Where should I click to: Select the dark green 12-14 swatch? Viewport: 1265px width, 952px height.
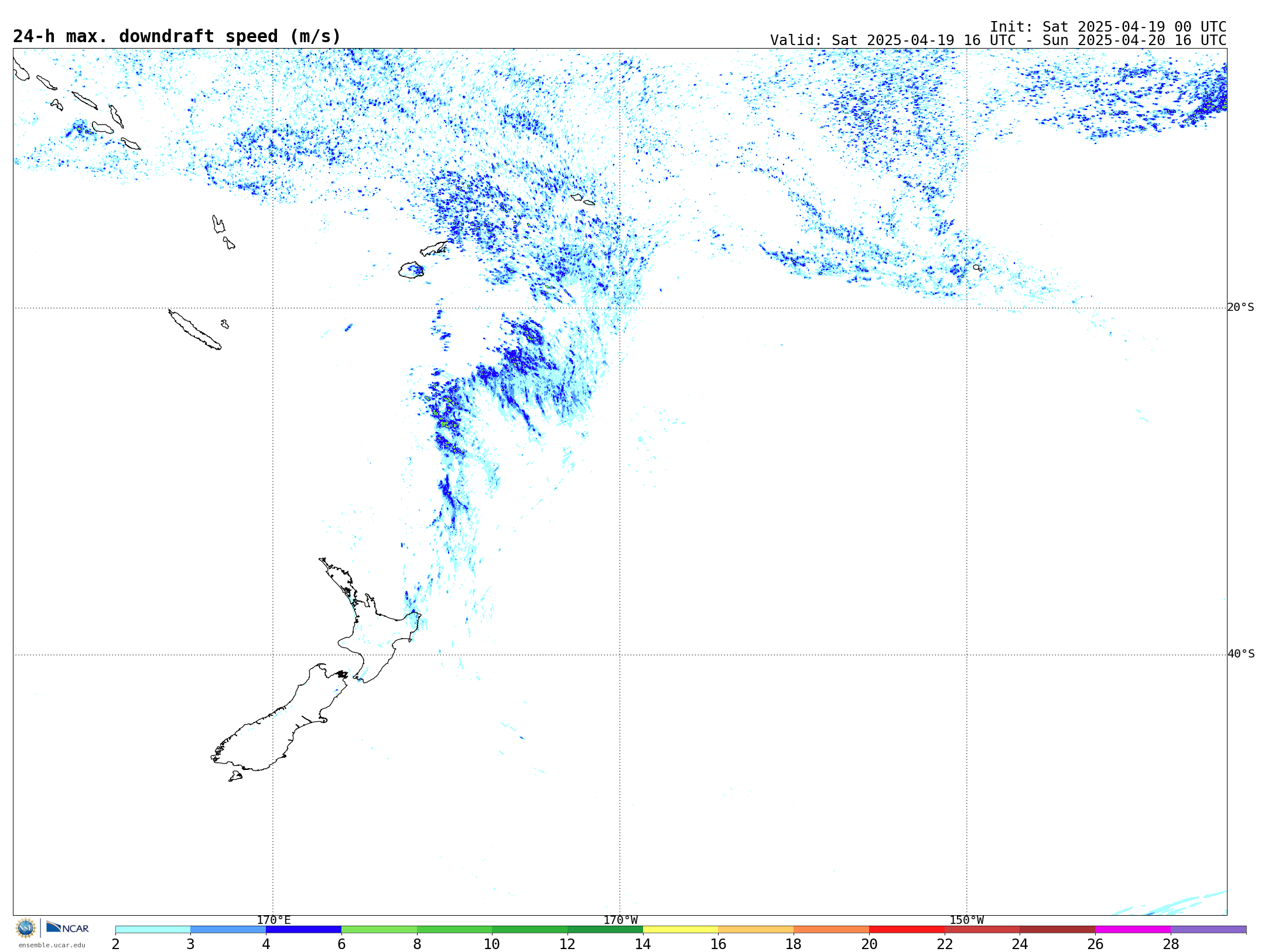pyautogui.click(x=606, y=930)
